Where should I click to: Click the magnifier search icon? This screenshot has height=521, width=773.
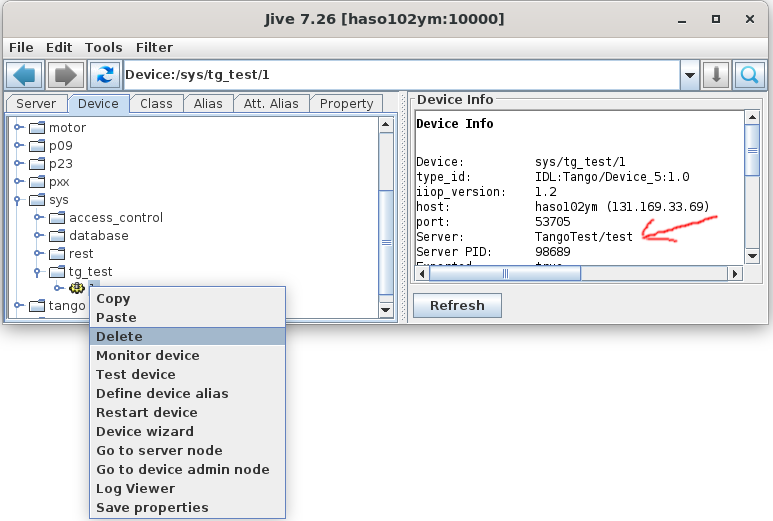point(749,75)
